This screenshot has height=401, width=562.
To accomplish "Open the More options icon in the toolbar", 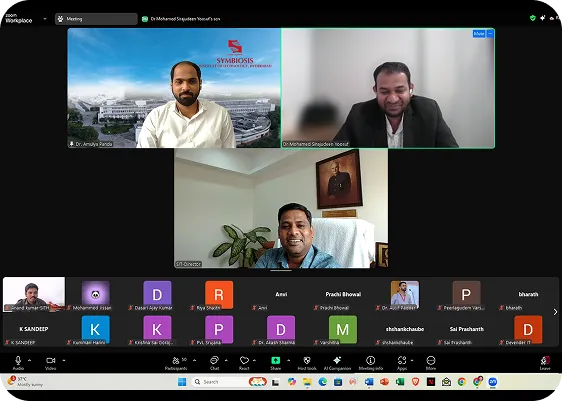I will click(431, 360).
